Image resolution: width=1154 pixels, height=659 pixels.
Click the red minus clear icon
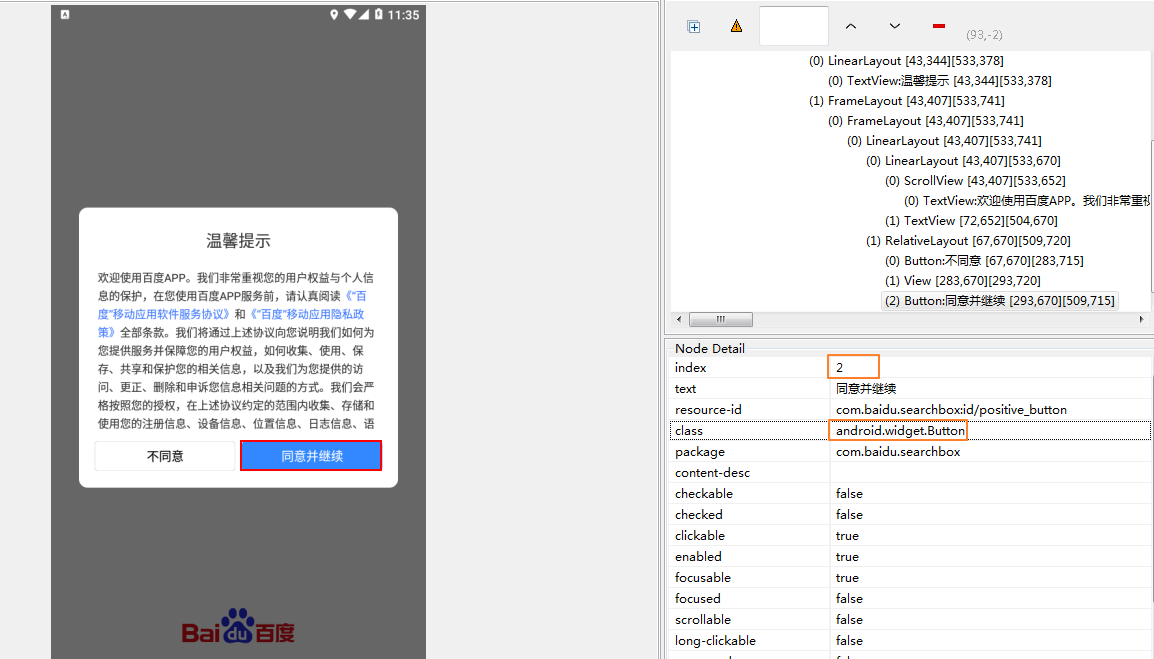(938, 26)
